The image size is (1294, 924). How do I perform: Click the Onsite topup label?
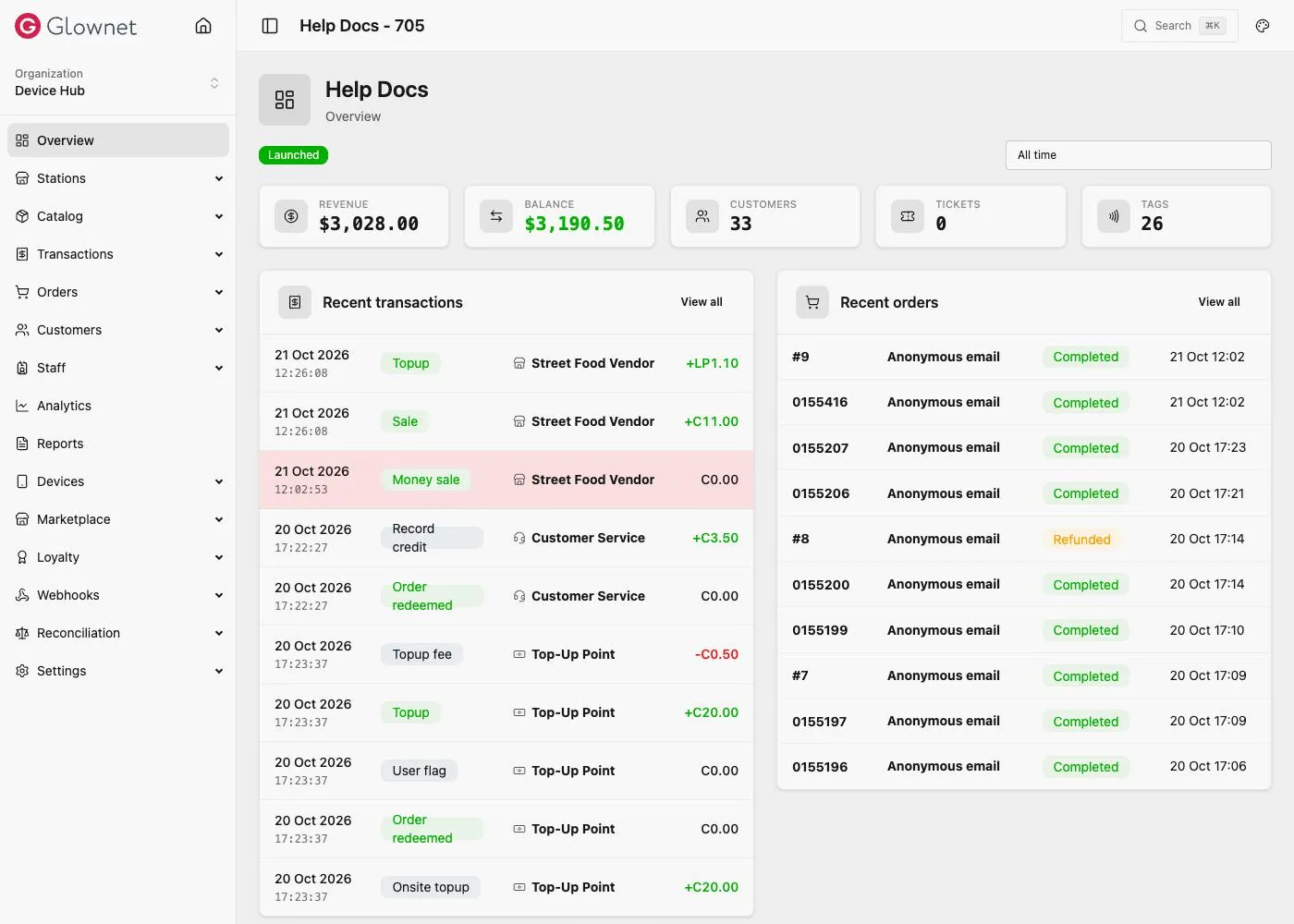431,887
